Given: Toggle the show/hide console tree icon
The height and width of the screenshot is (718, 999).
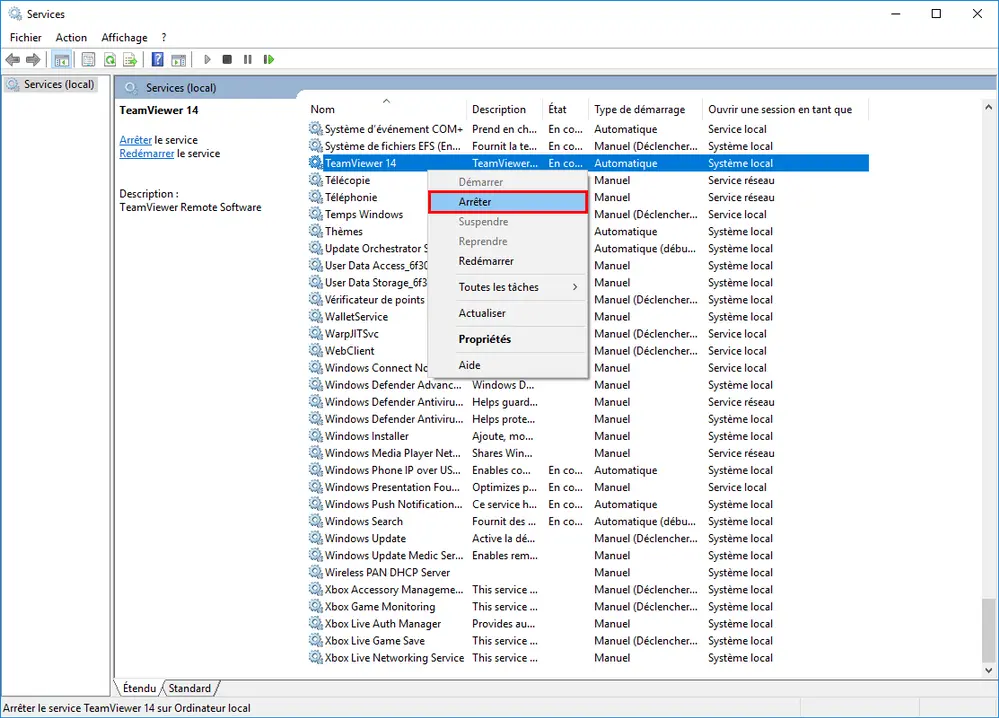Looking at the screenshot, I should coord(61,60).
